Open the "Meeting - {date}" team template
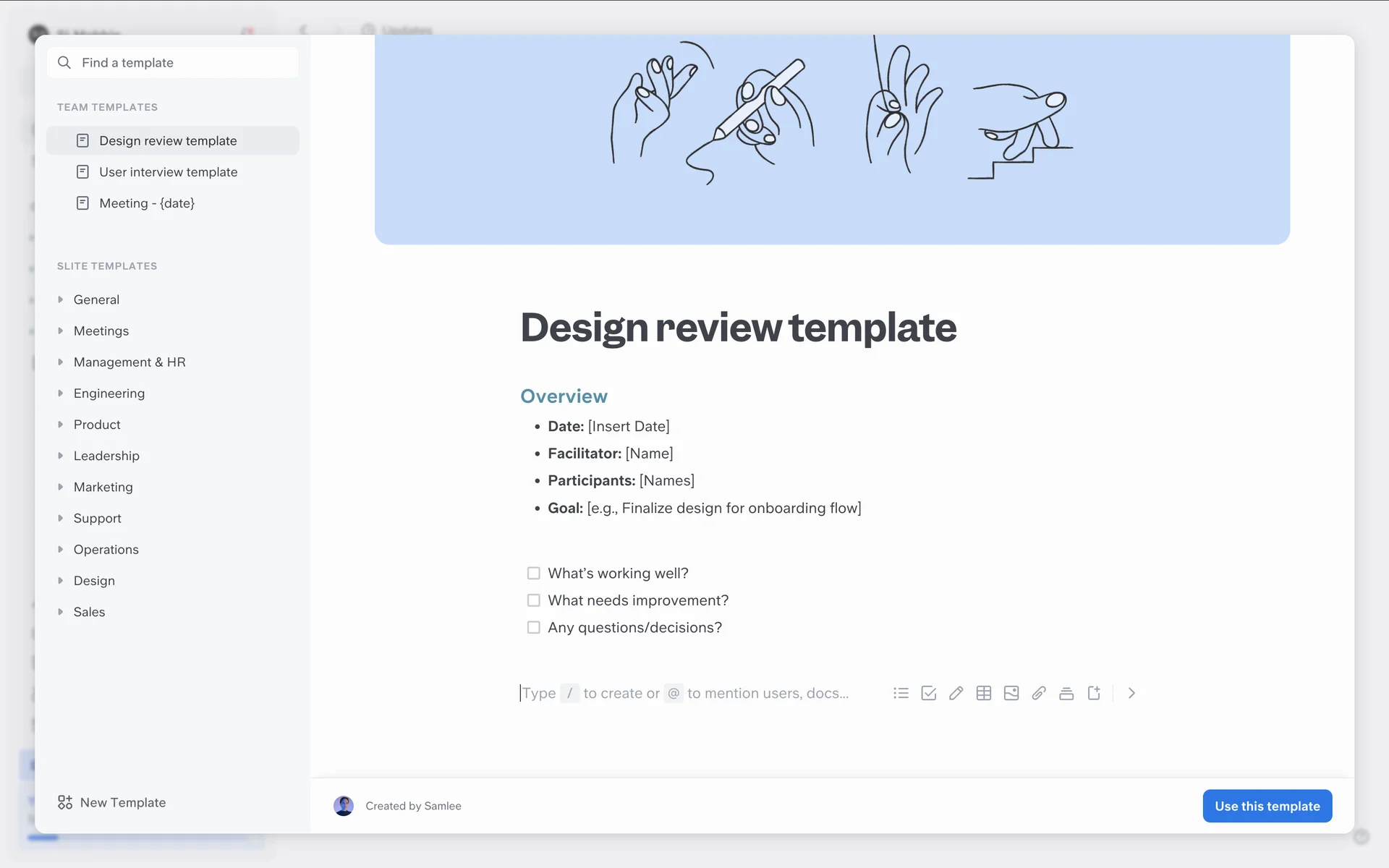Viewport: 1389px width, 868px height. [147, 203]
